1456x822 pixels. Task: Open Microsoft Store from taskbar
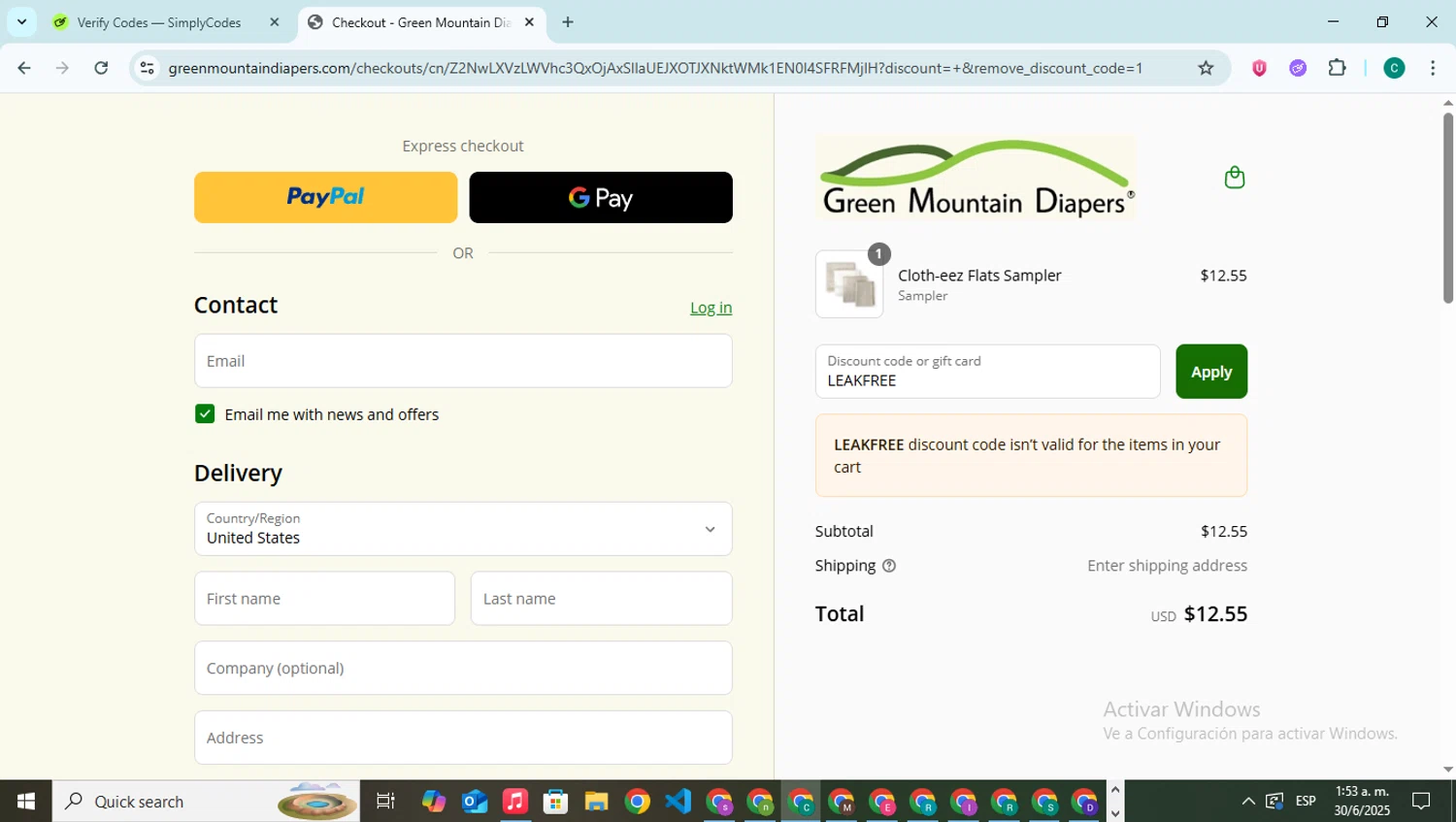pos(556,802)
